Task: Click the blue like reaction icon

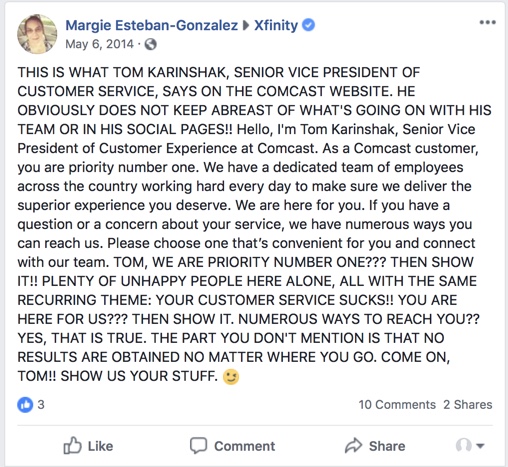Action: 25,405
